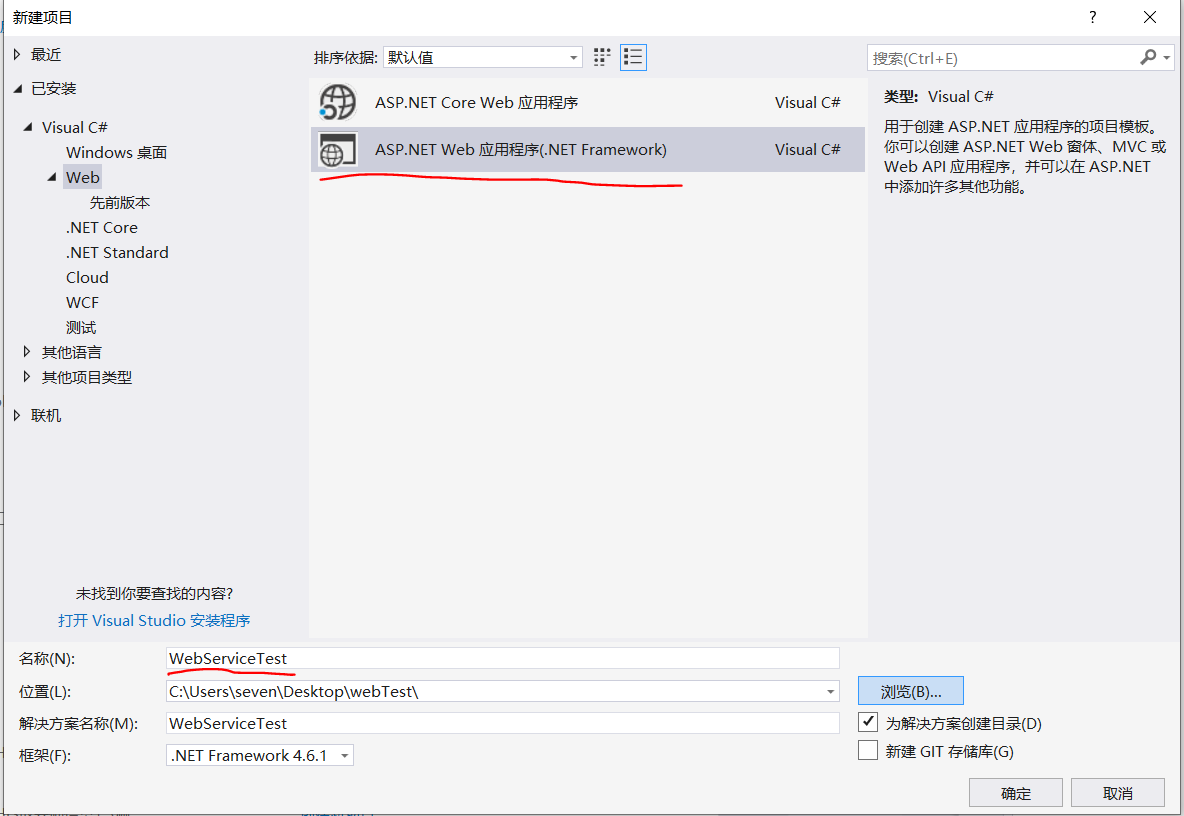Collapse the Visual C# tree node
1184x816 pixels.
[28, 127]
